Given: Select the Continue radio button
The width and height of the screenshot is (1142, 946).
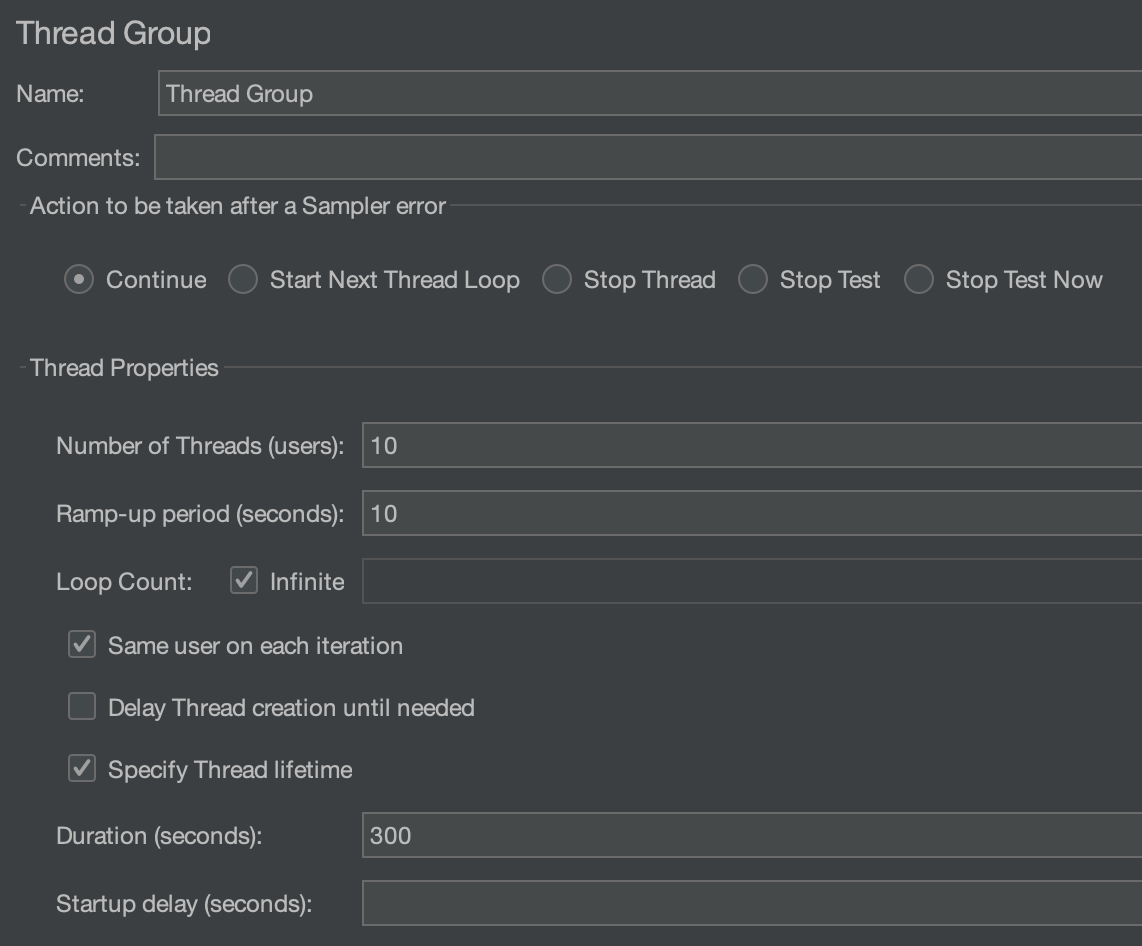Looking at the screenshot, I should point(79,280).
